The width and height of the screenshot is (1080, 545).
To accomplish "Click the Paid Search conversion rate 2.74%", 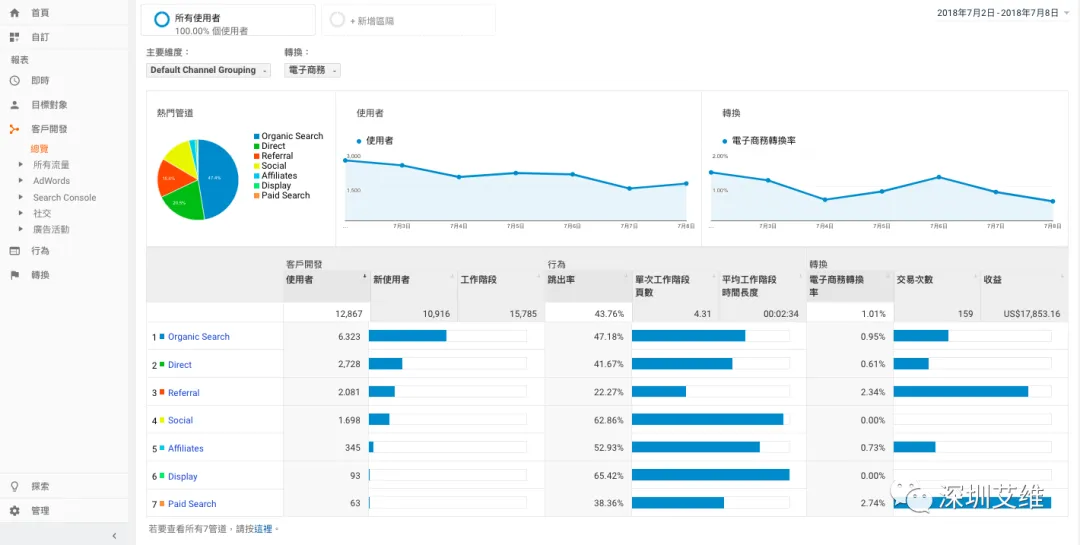I will point(873,504).
